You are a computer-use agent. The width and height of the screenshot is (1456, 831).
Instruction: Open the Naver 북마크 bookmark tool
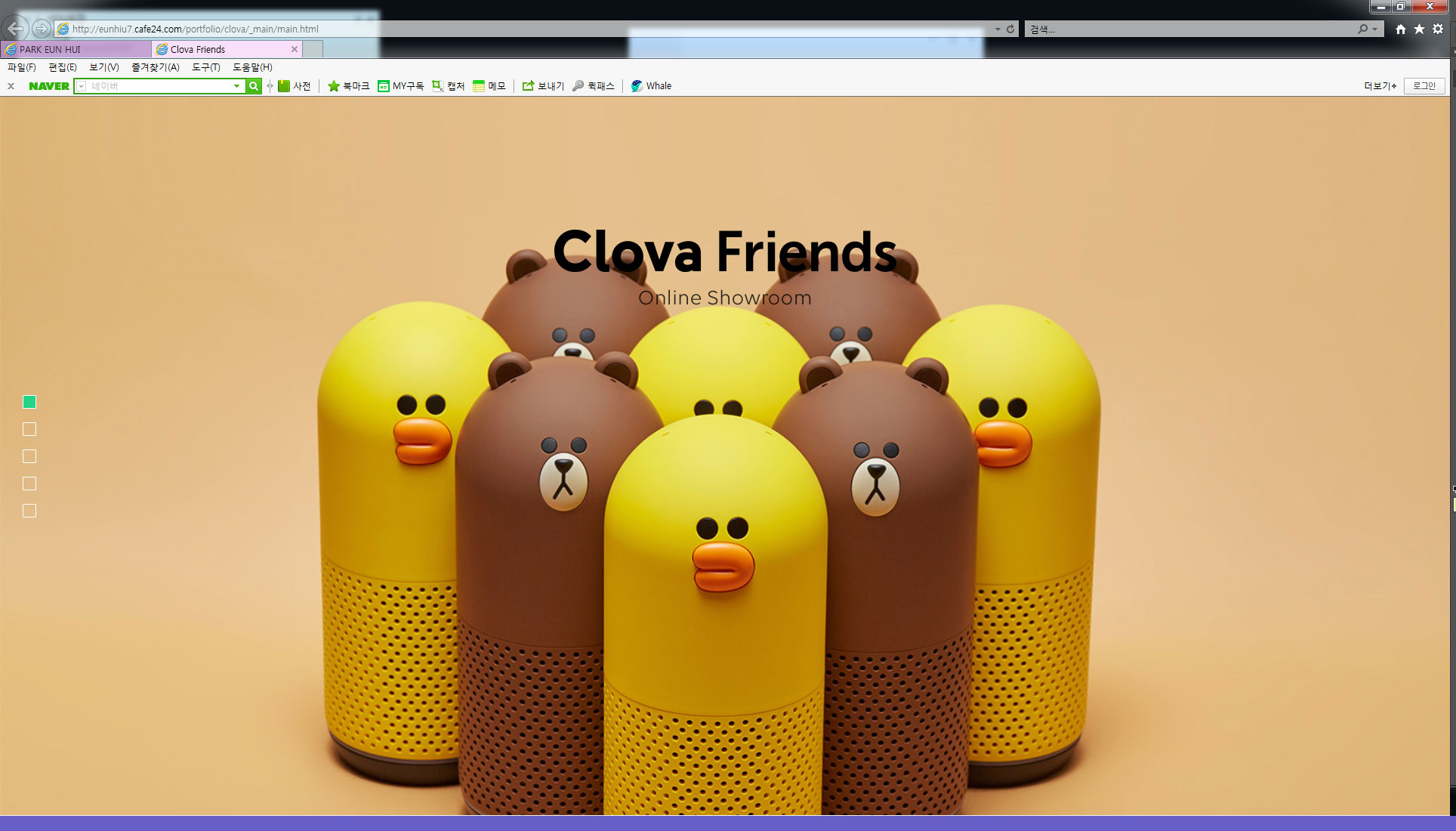click(348, 86)
